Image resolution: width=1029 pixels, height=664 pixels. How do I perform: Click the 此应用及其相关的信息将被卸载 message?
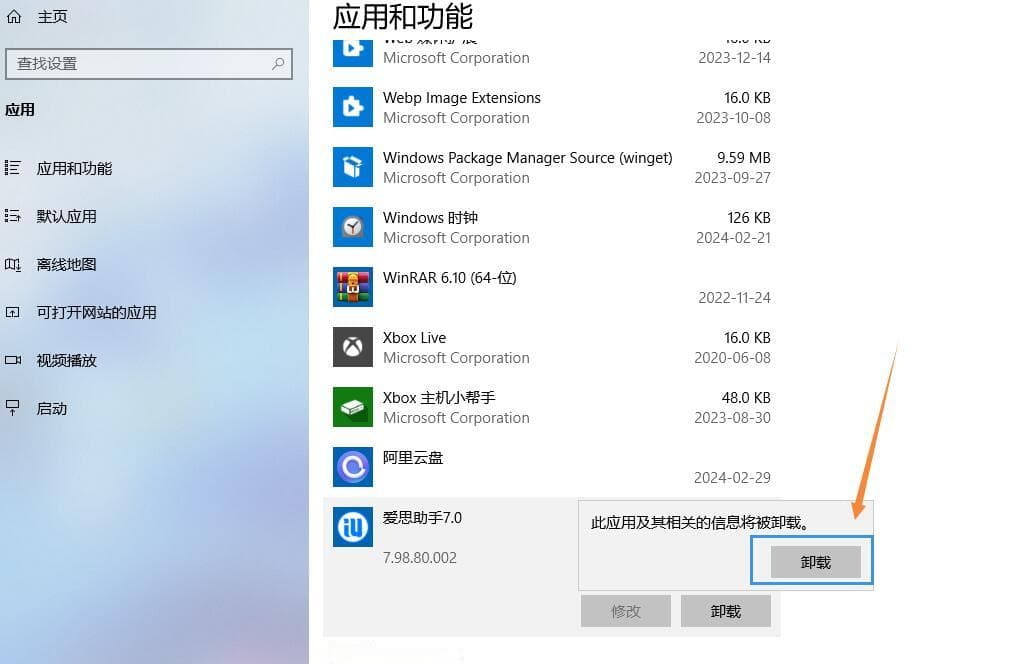click(x=700, y=523)
